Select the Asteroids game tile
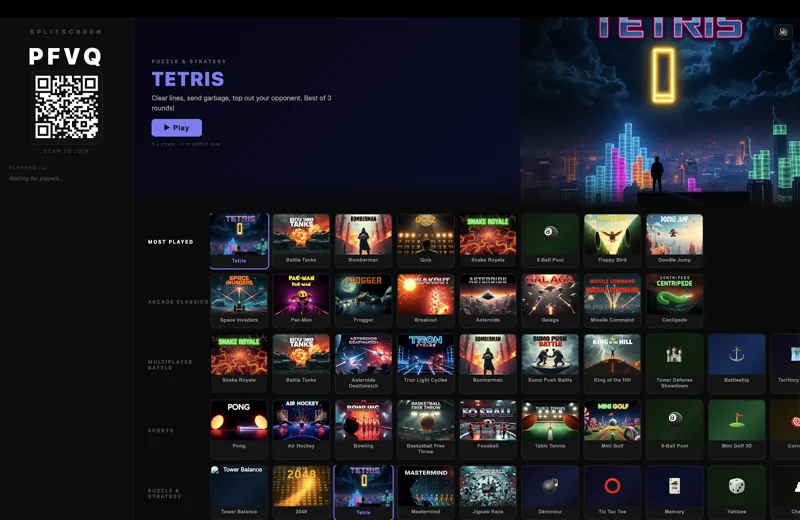 pyautogui.click(x=488, y=301)
